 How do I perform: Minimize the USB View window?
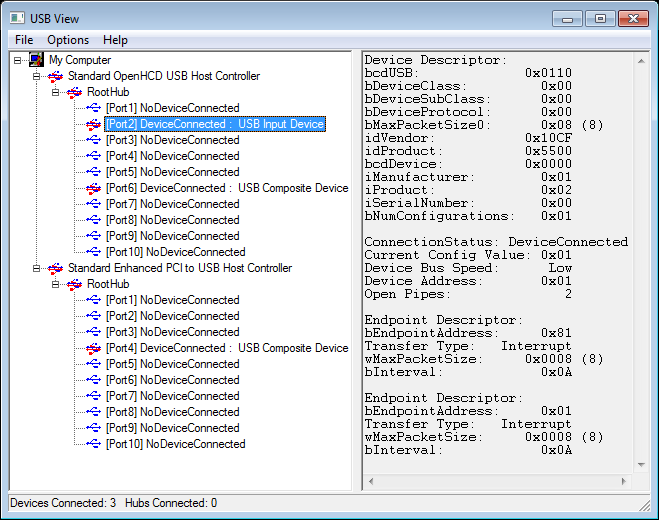click(x=567, y=19)
